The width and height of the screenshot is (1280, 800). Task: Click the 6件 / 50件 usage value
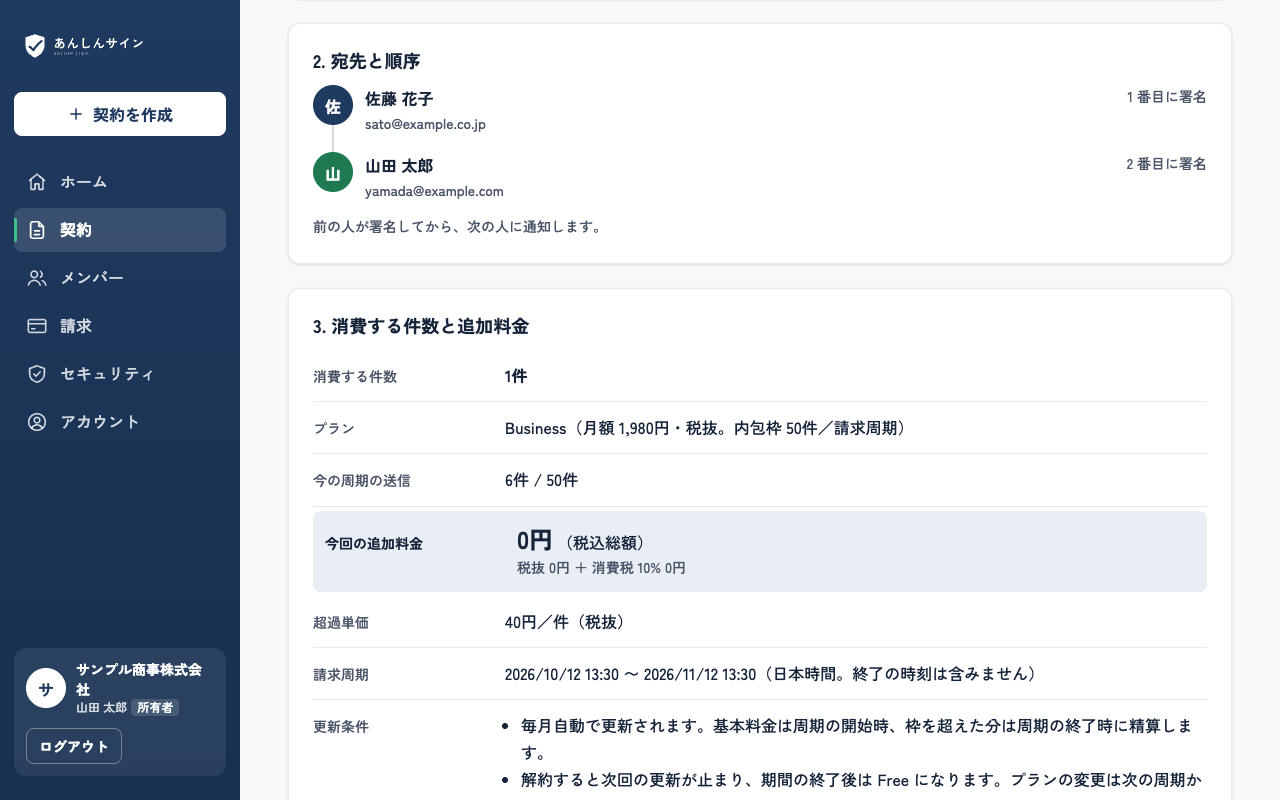541,480
